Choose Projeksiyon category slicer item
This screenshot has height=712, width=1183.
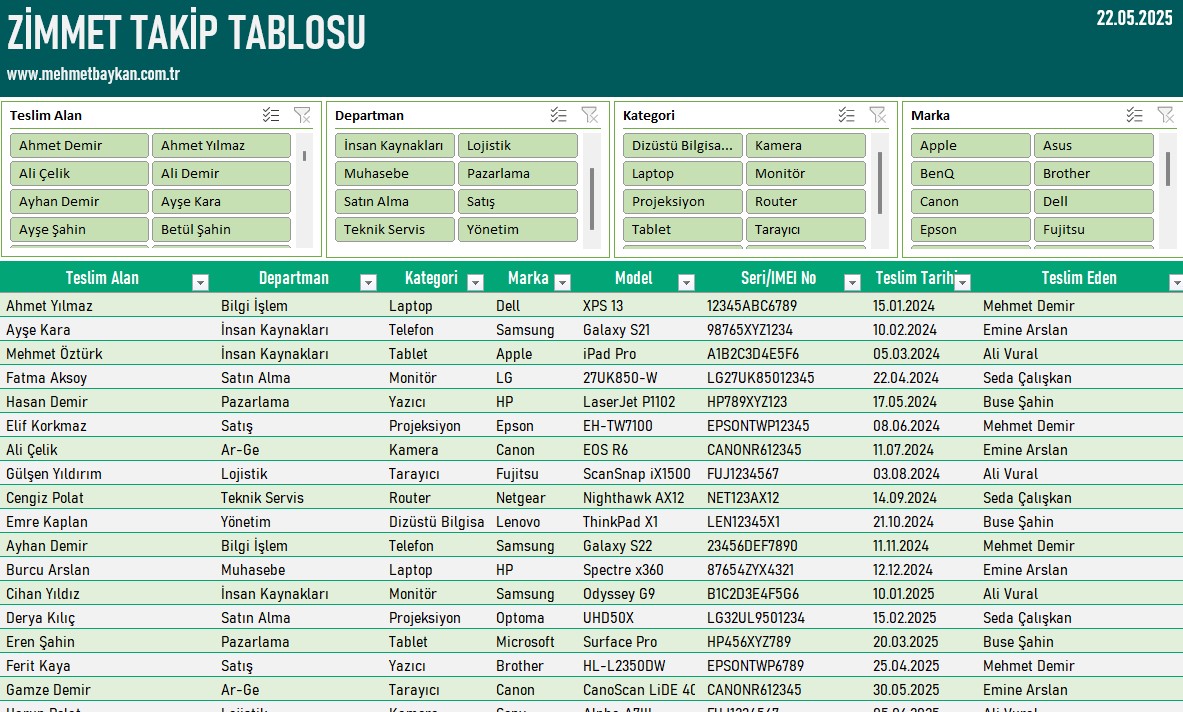tap(683, 201)
